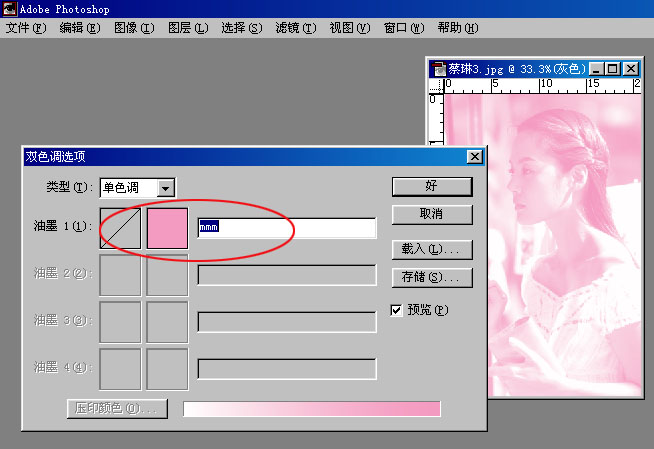Maximize the 蔡琳3.jpg document window
Image resolution: width=654 pixels, height=449 pixels.
(x=612, y=69)
